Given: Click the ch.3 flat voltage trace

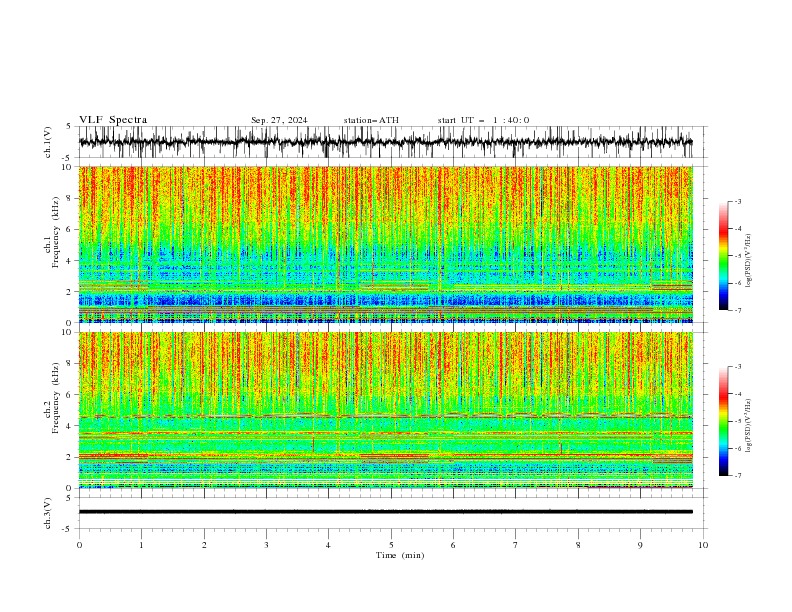Looking at the screenshot, I should [x=385, y=512].
